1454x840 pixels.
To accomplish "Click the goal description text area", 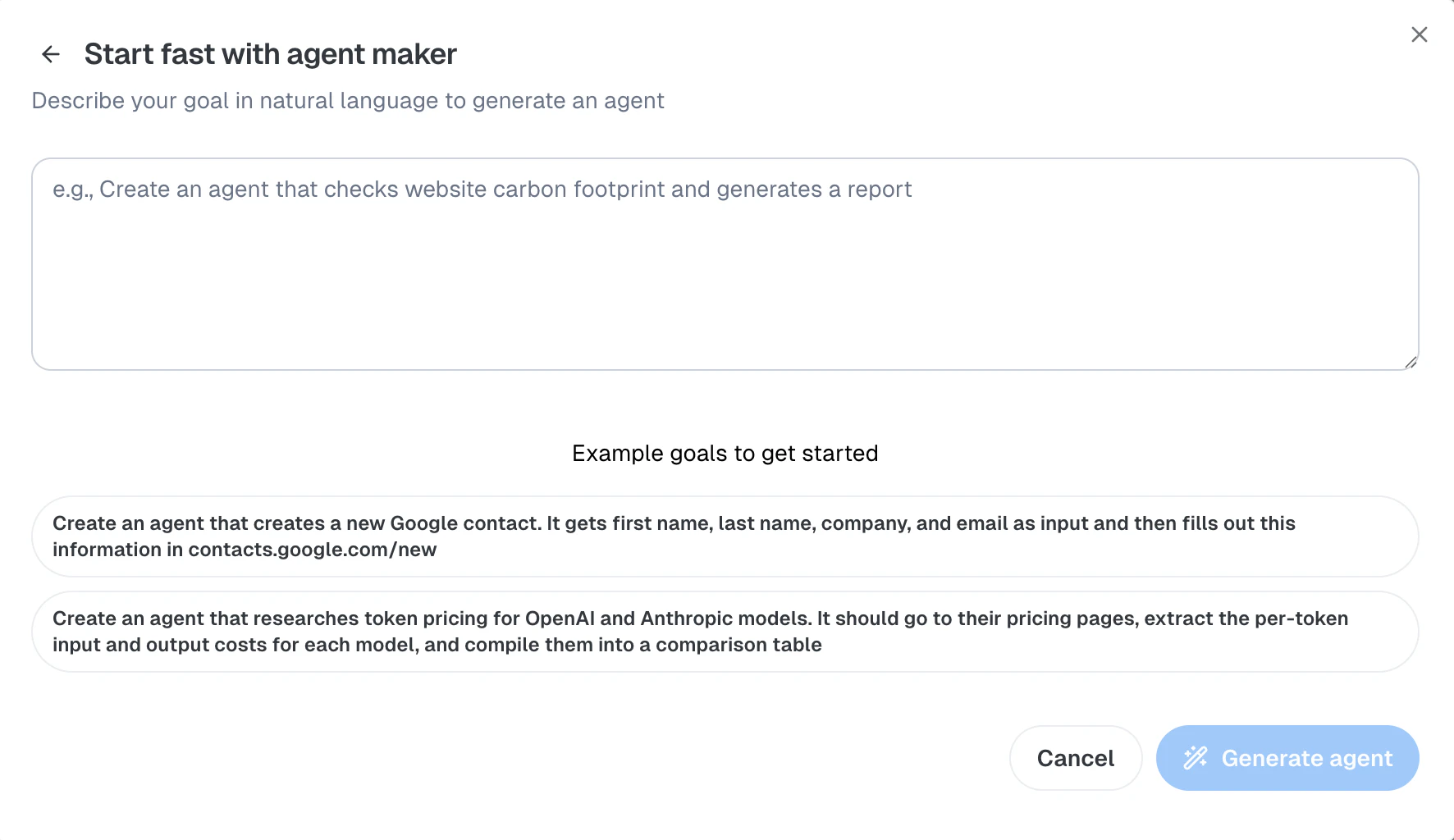I will [x=725, y=264].
